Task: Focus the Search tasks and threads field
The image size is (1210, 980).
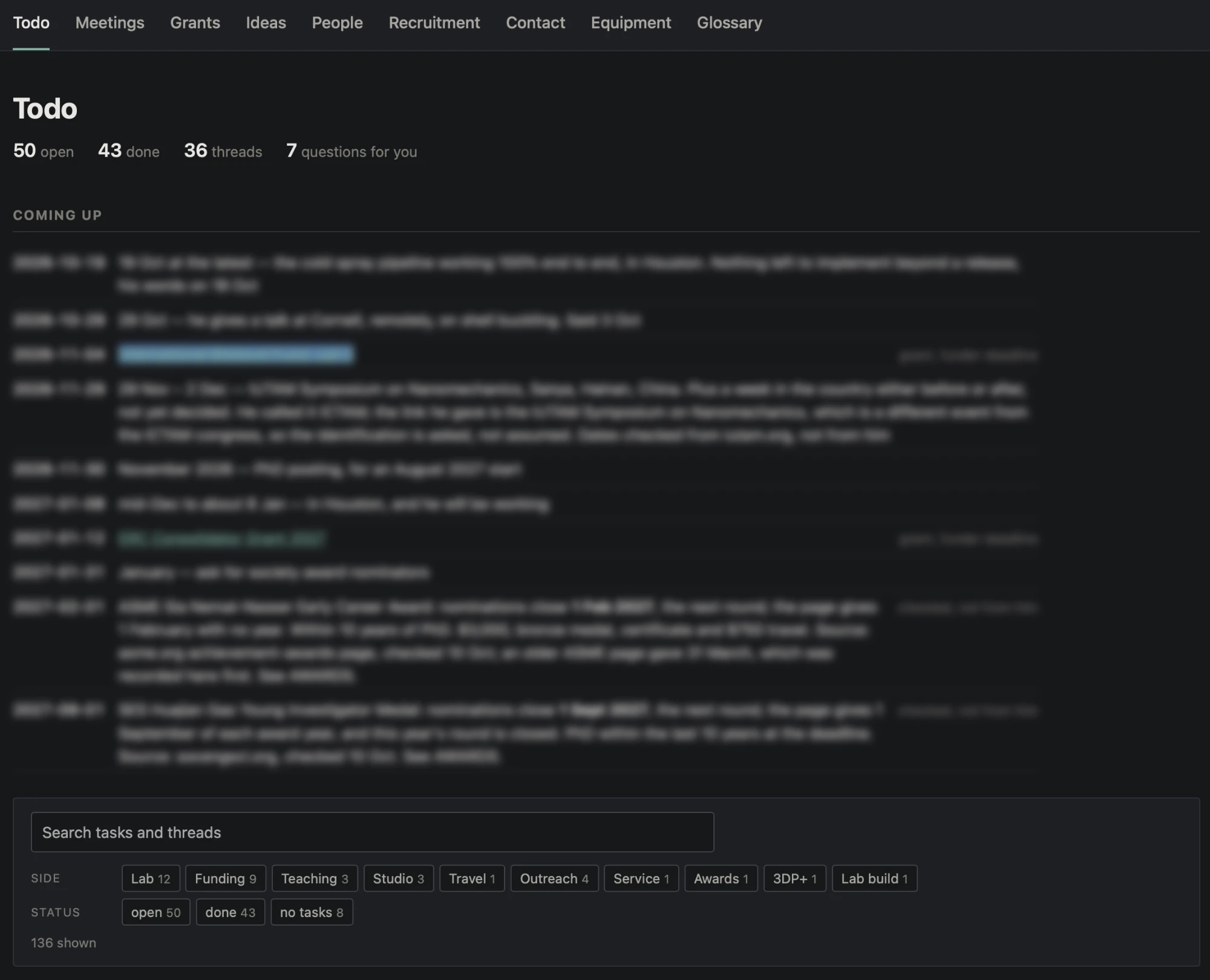Action: 373,832
